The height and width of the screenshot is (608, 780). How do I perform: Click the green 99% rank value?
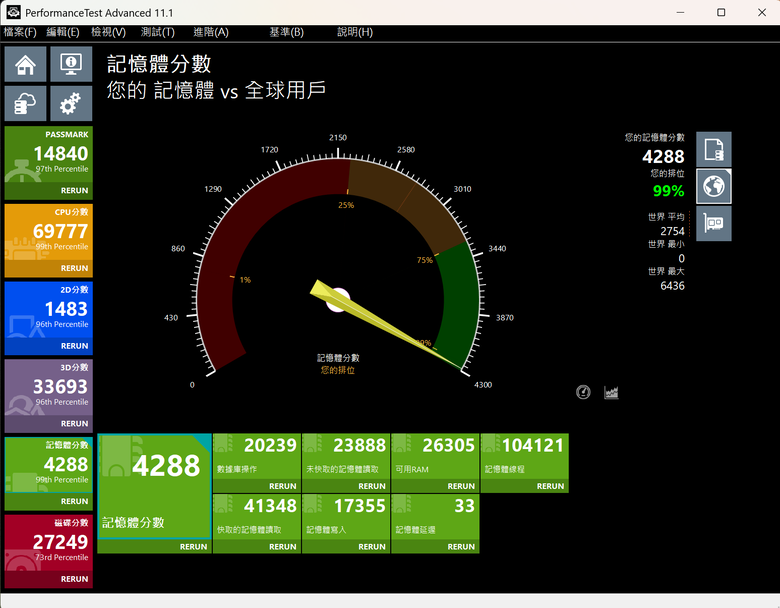click(668, 191)
